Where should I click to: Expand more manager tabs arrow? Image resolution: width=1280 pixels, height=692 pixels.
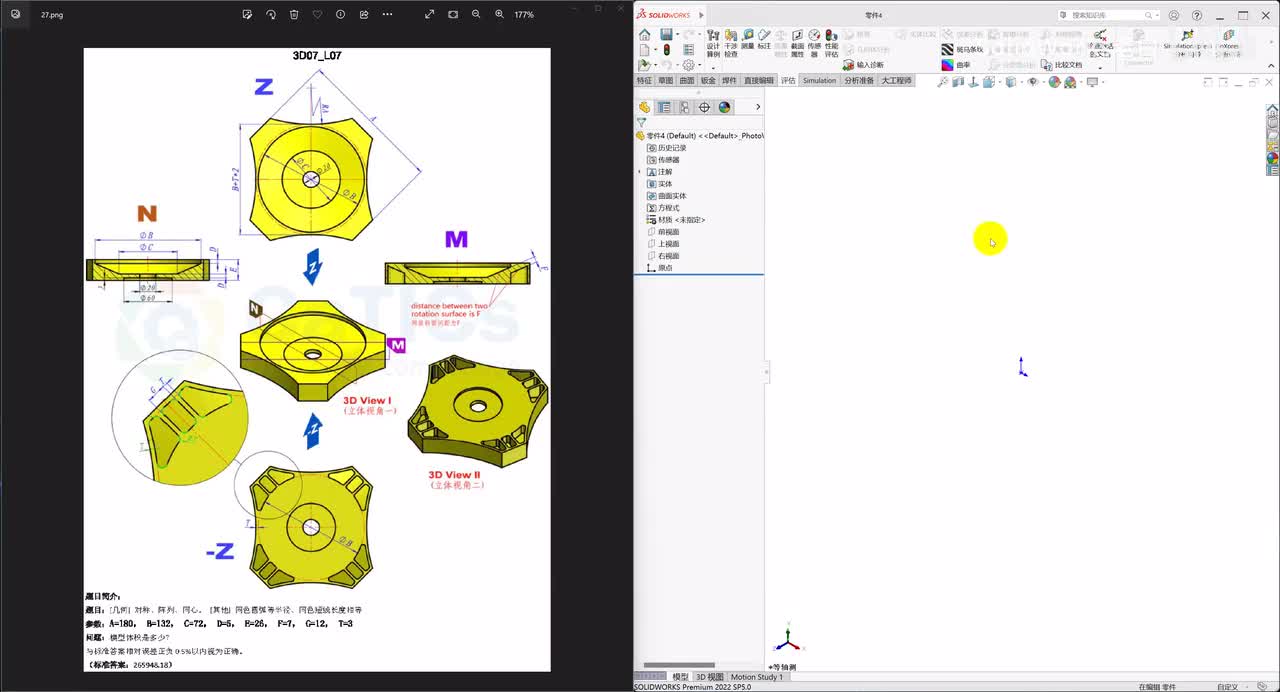pyautogui.click(x=758, y=107)
